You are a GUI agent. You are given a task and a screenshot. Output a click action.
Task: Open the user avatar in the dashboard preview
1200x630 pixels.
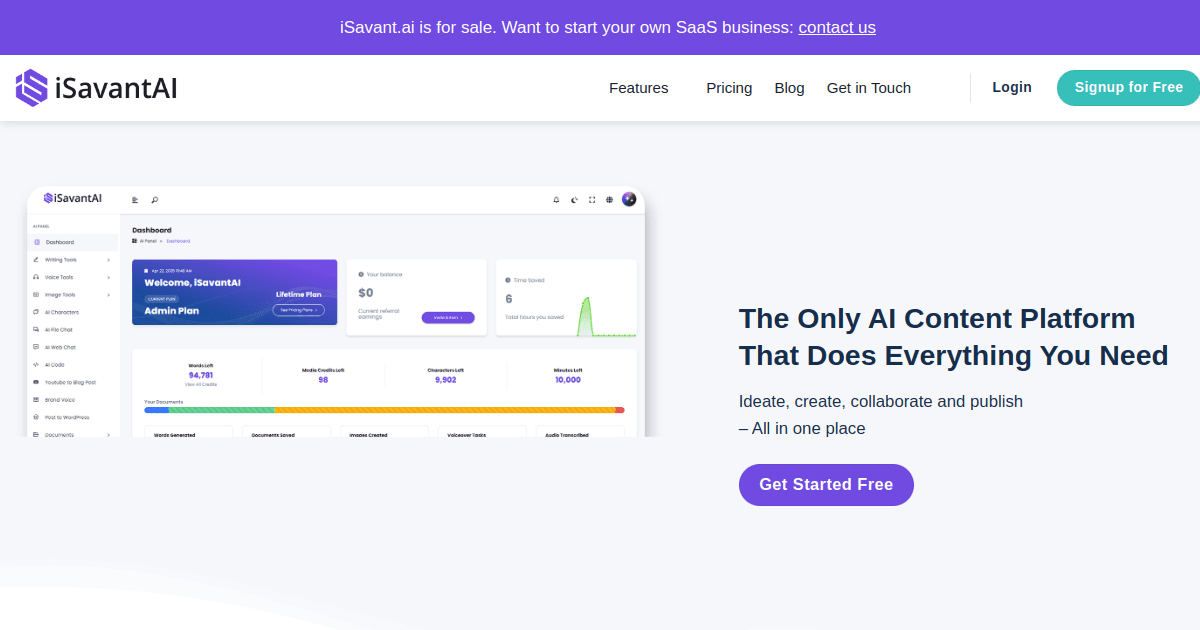point(629,199)
